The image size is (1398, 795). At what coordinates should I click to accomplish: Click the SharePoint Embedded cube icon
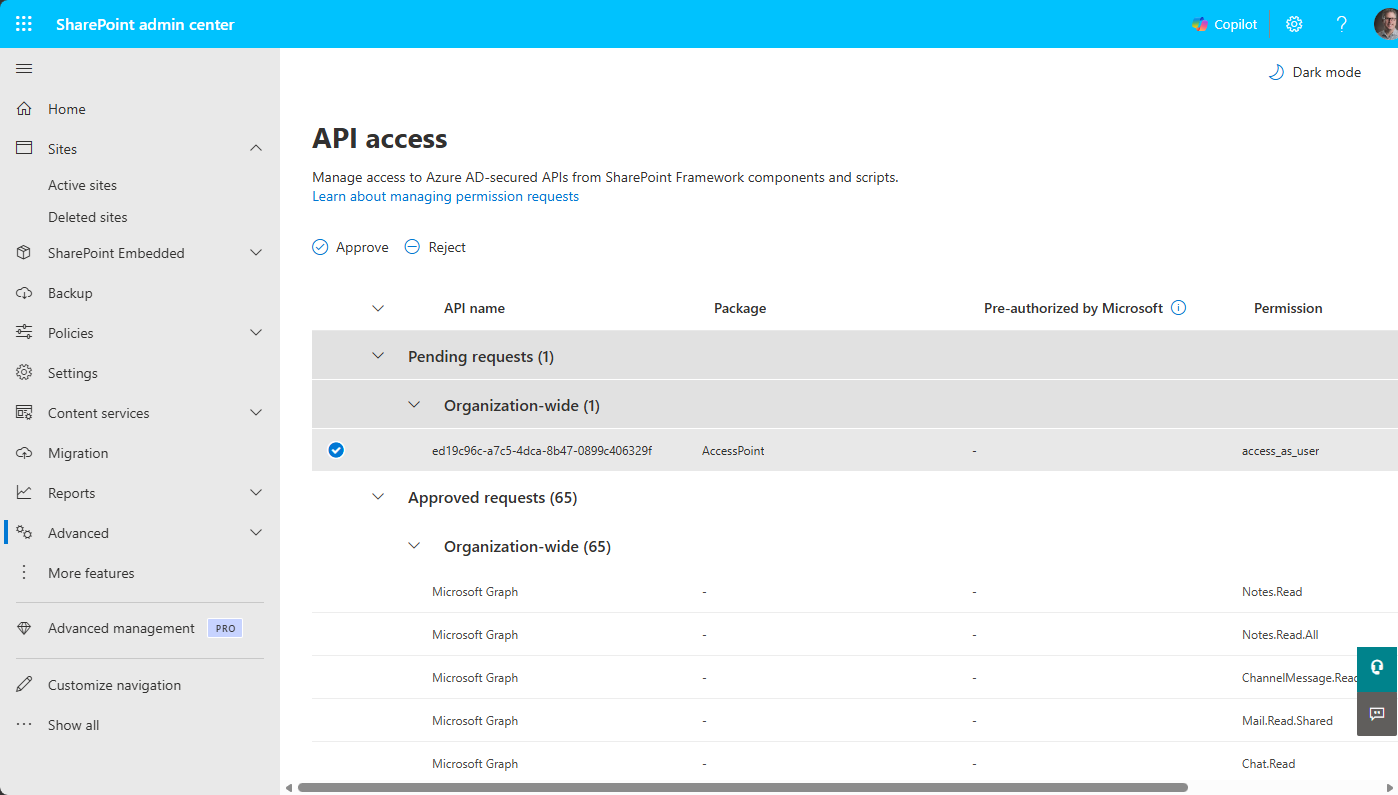click(25, 253)
